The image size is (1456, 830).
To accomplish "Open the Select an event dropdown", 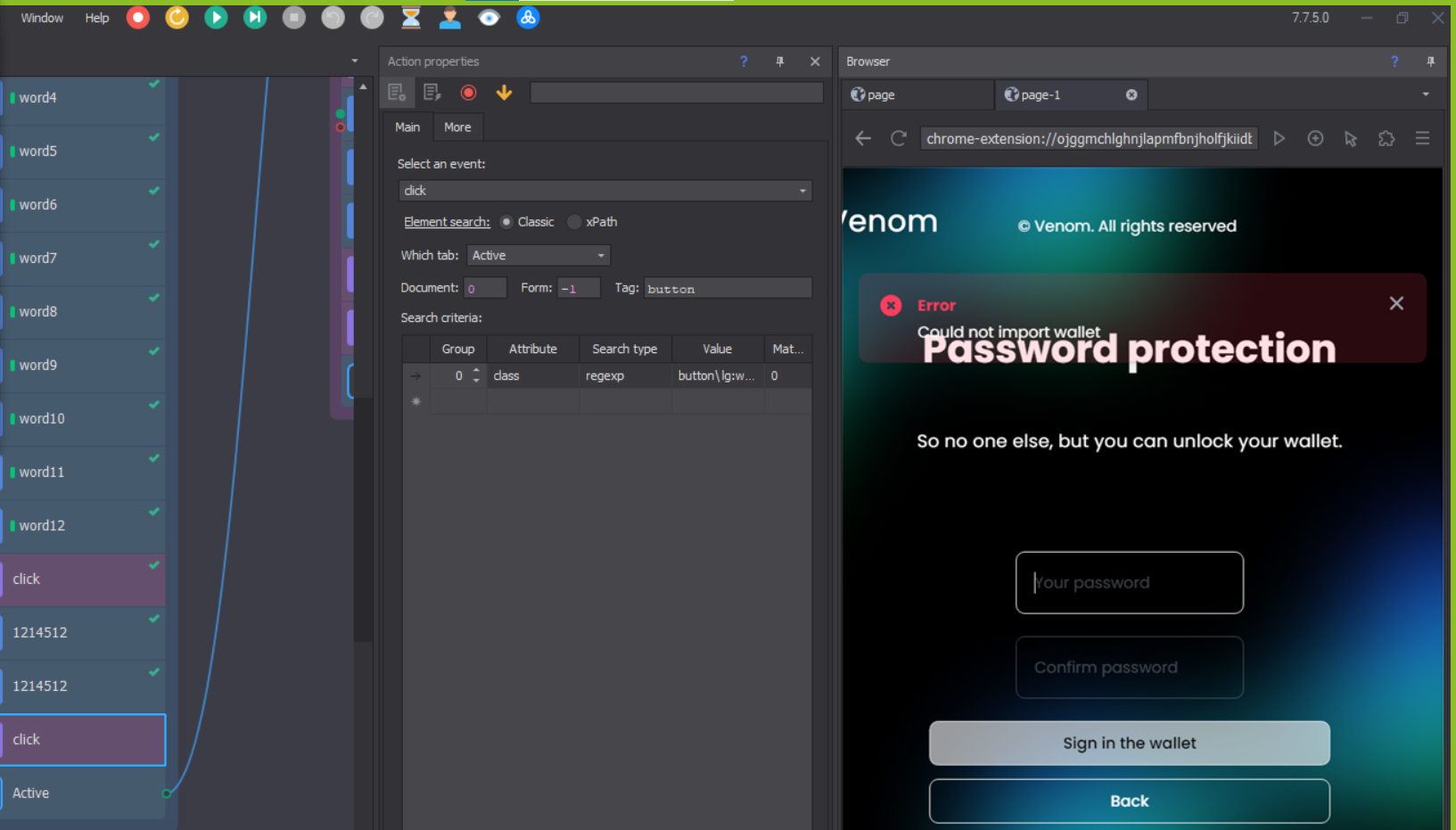I will (x=605, y=191).
